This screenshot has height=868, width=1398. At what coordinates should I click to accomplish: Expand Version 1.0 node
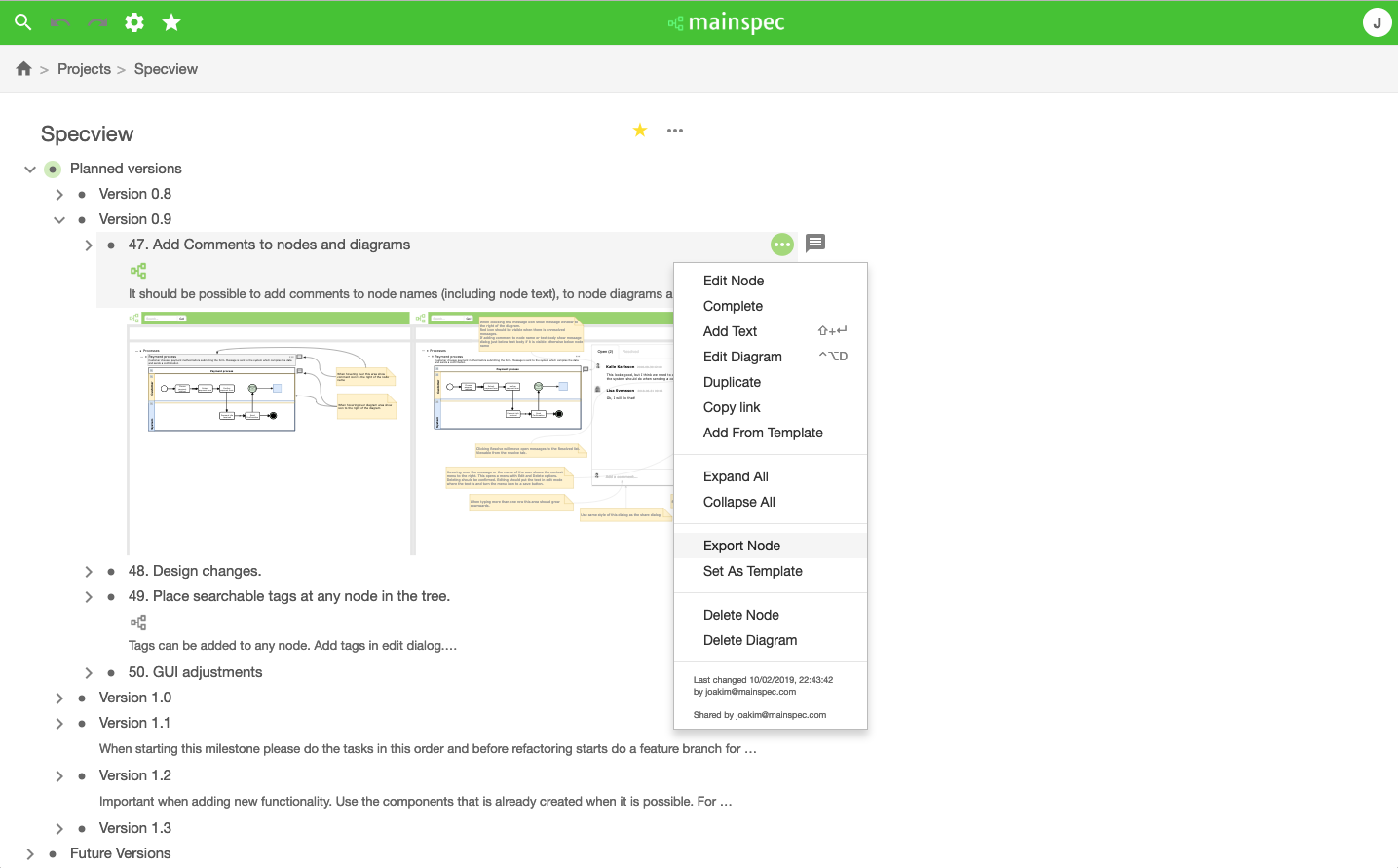[x=59, y=698]
